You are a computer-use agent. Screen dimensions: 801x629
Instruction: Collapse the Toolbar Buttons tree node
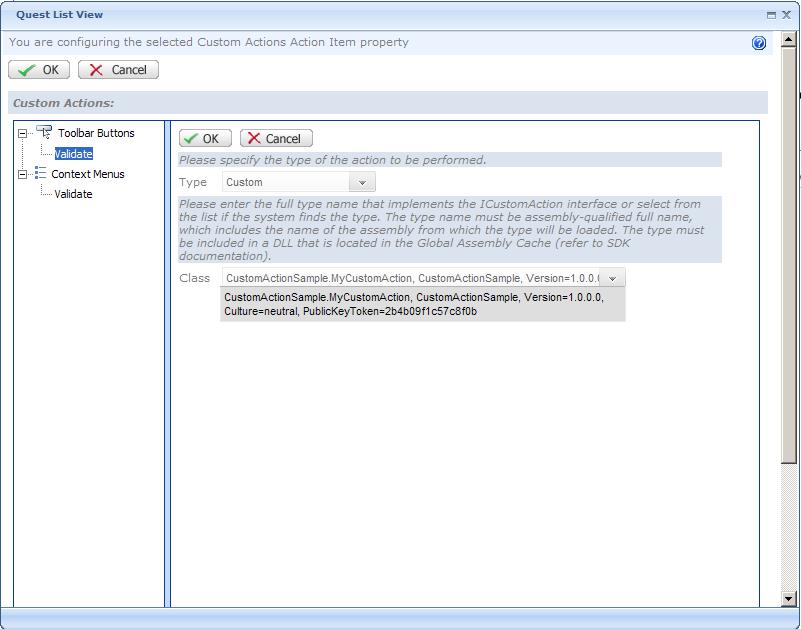click(23, 133)
